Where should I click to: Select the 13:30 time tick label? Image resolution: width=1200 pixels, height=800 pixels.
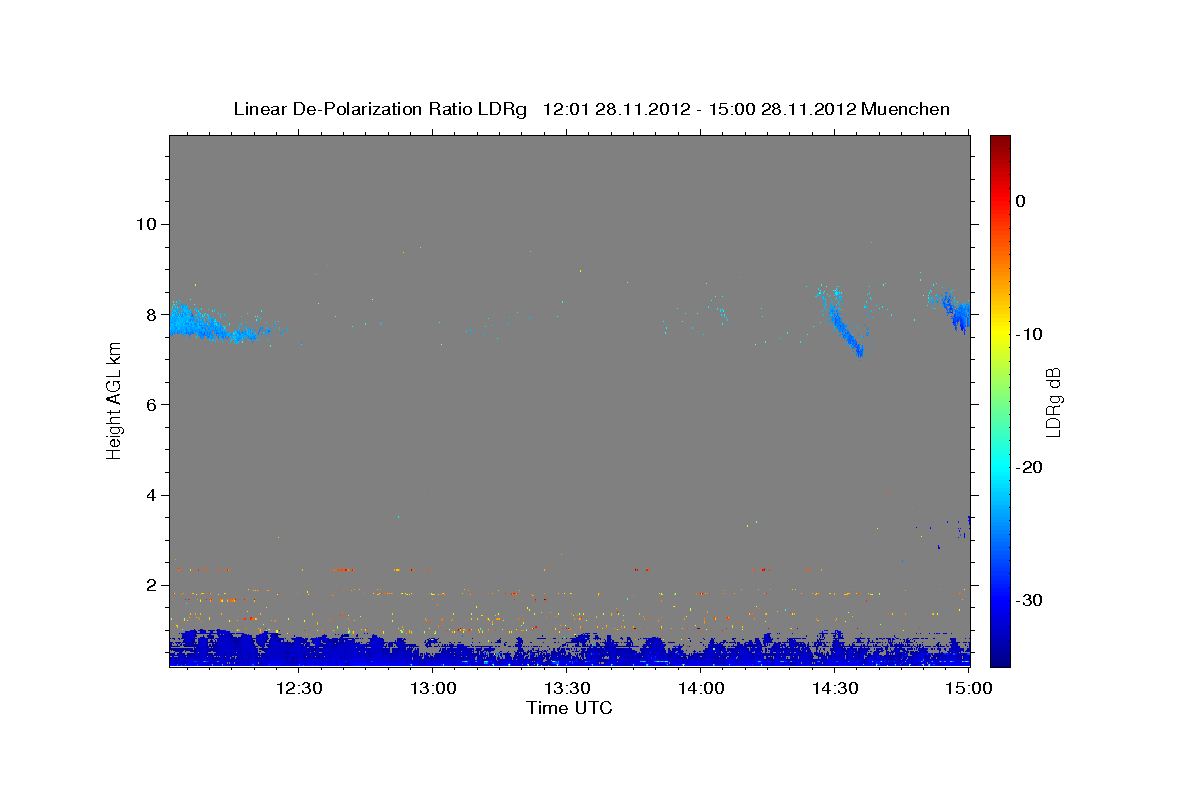[567, 688]
